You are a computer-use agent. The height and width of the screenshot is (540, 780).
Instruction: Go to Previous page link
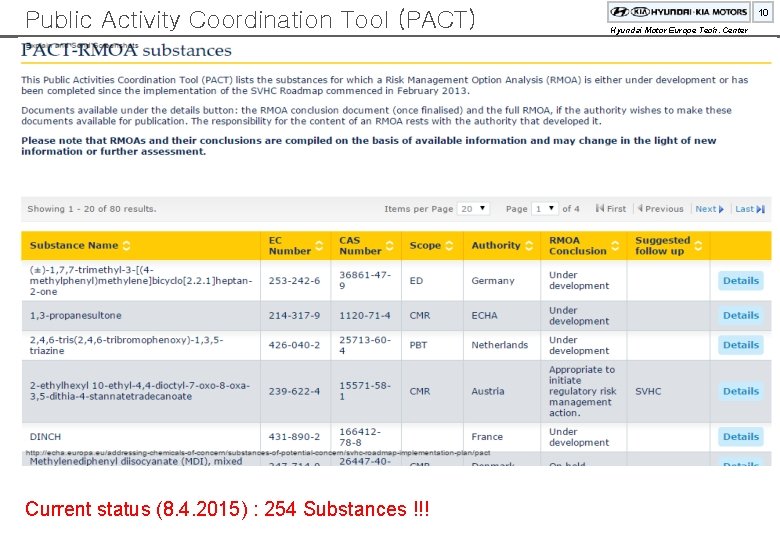tap(661, 209)
